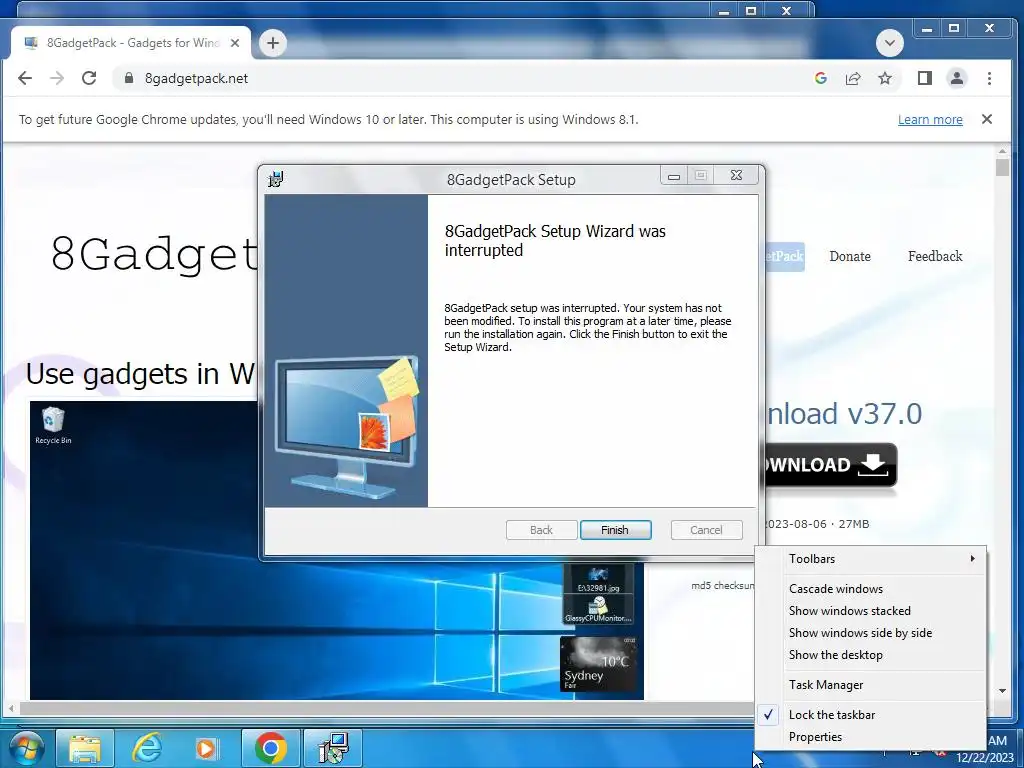This screenshot has width=1024, height=768.
Task: Expand the tab search chevron
Action: coord(889,43)
